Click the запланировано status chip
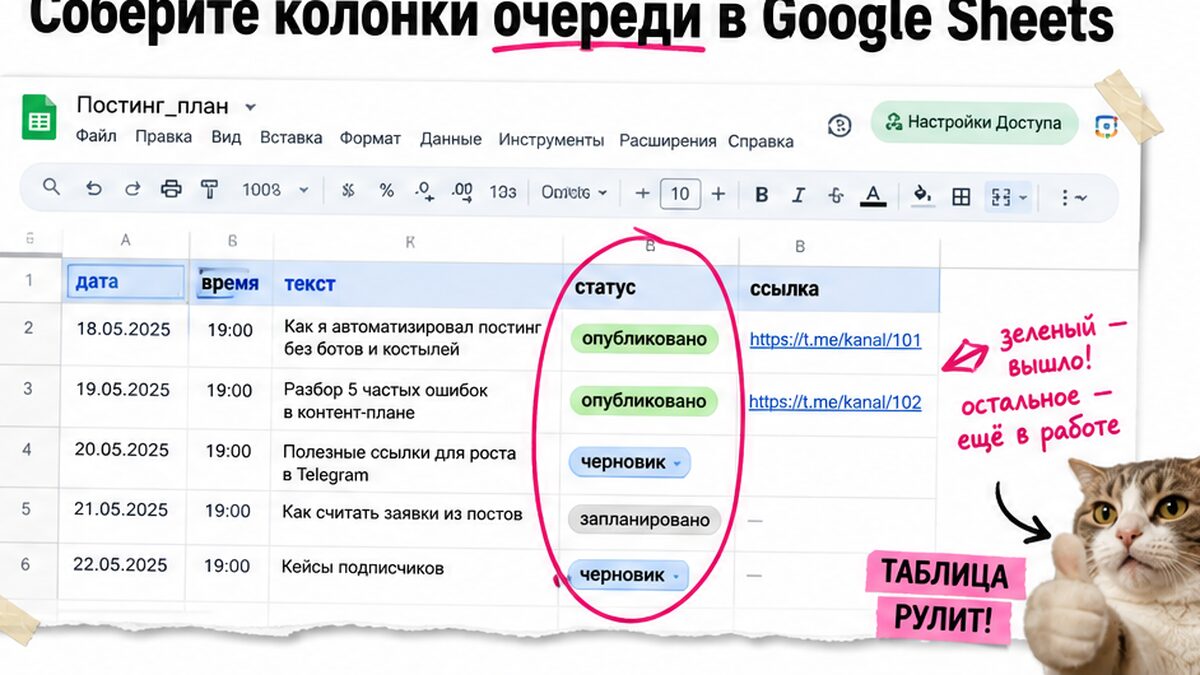This screenshot has height=675, width=1200. (644, 520)
